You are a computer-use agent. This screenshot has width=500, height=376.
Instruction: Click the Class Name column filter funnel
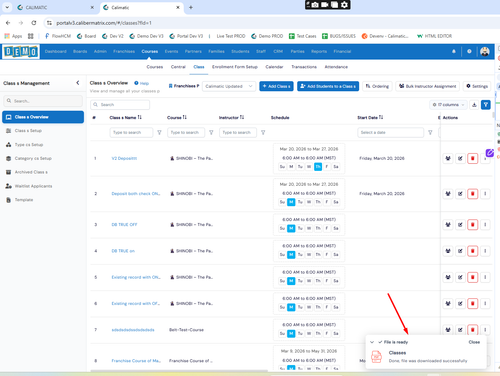pos(159,133)
